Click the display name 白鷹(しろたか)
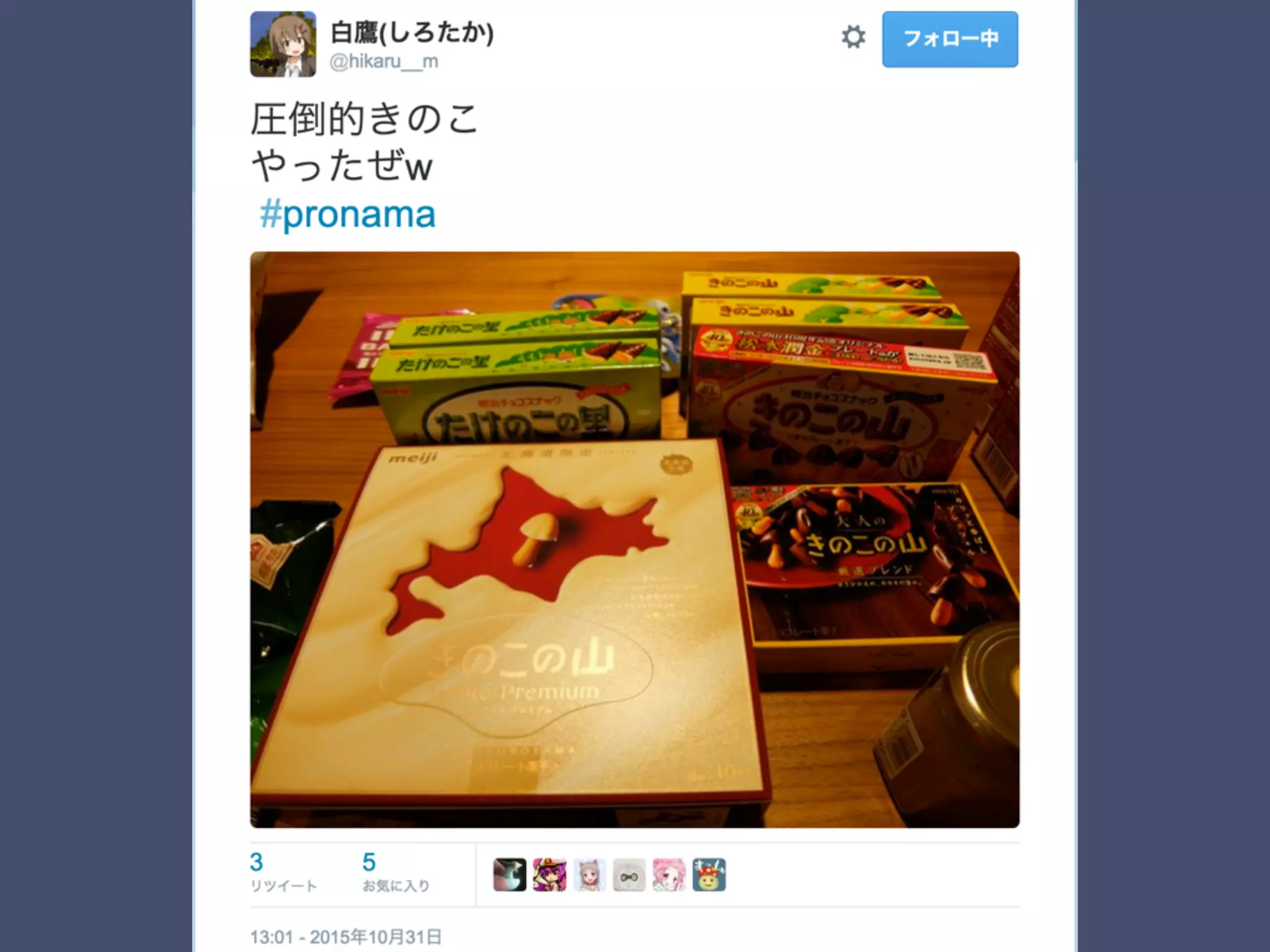Screen dimensions: 1270x952 412,32
